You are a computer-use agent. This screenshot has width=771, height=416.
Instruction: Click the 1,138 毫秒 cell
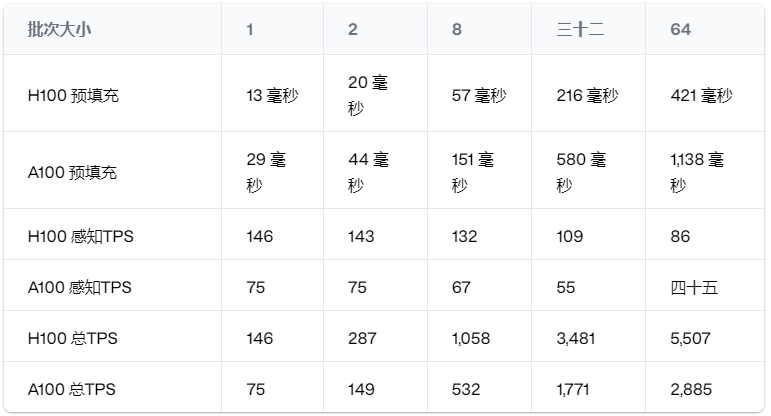(697, 172)
